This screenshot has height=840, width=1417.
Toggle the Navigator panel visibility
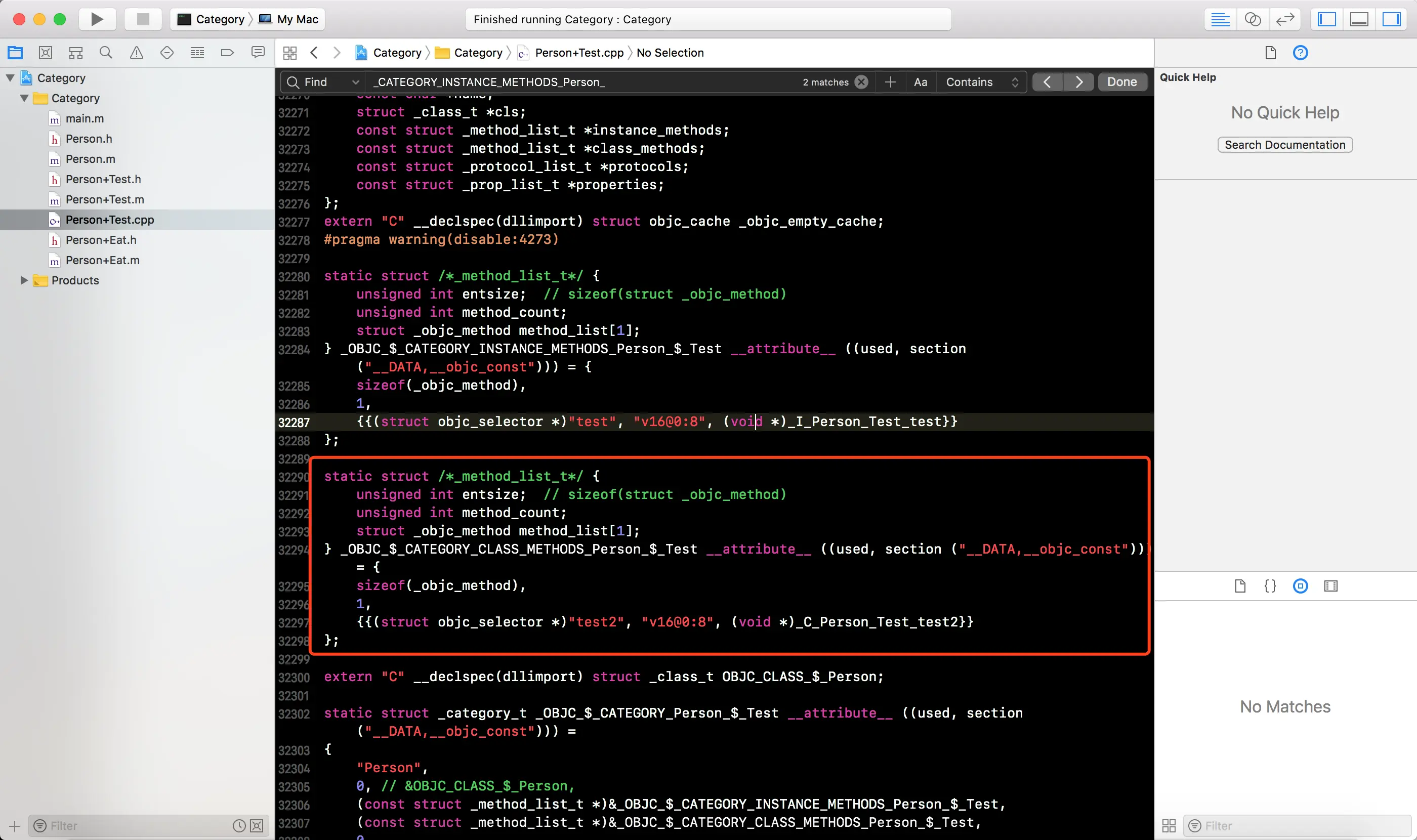(x=1326, y=19)
